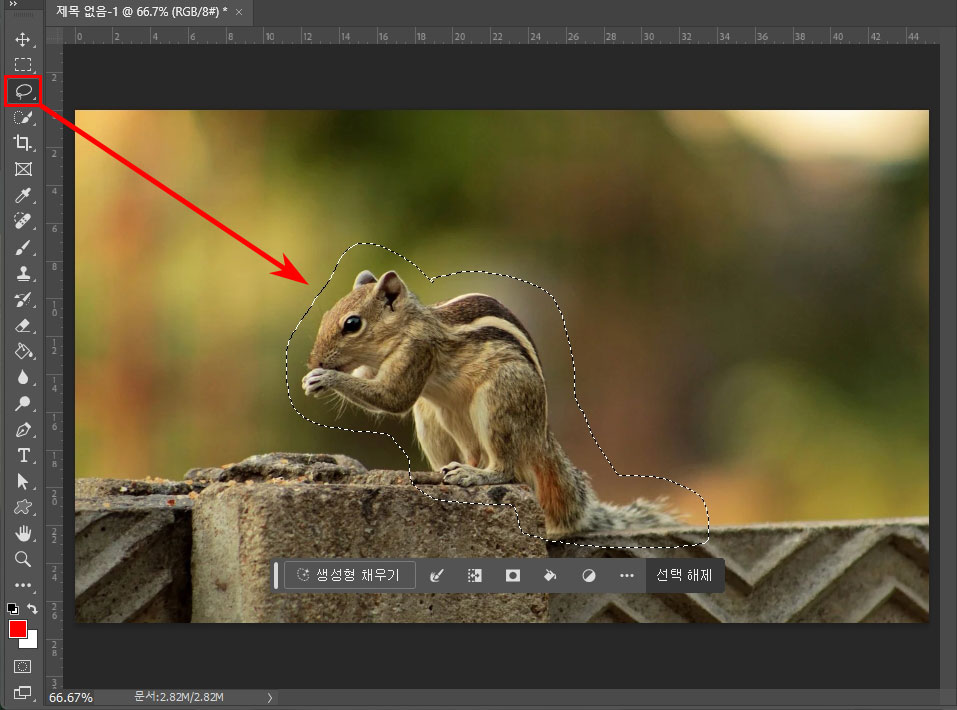957x710 pixels.
Task: Select the History Brush tool
Action: tap(23, 299)
